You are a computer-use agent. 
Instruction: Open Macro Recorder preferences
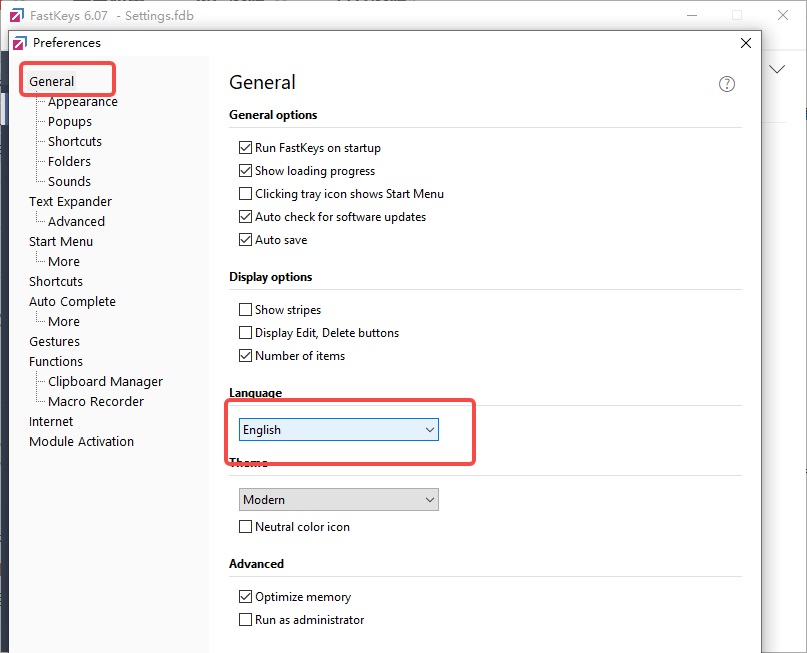tap(96, 402)
